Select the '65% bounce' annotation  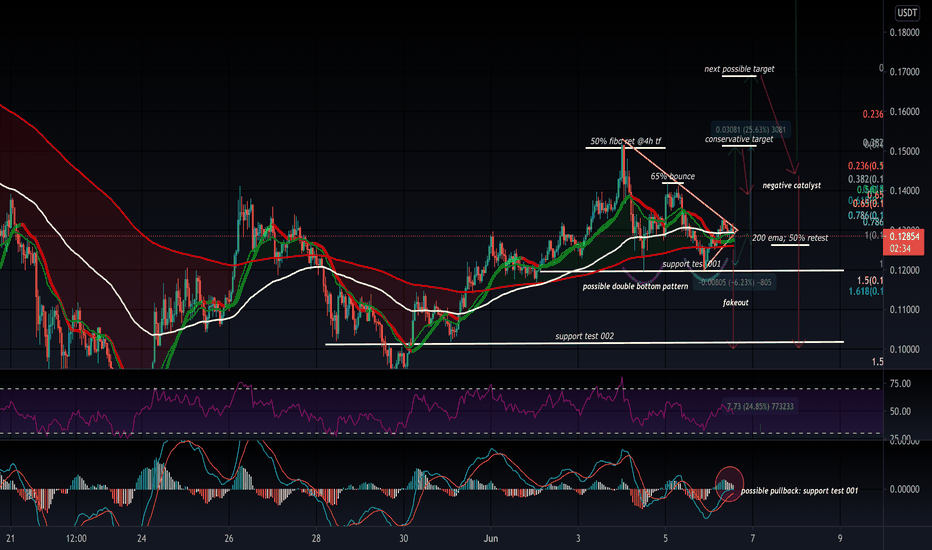[672, 176]
